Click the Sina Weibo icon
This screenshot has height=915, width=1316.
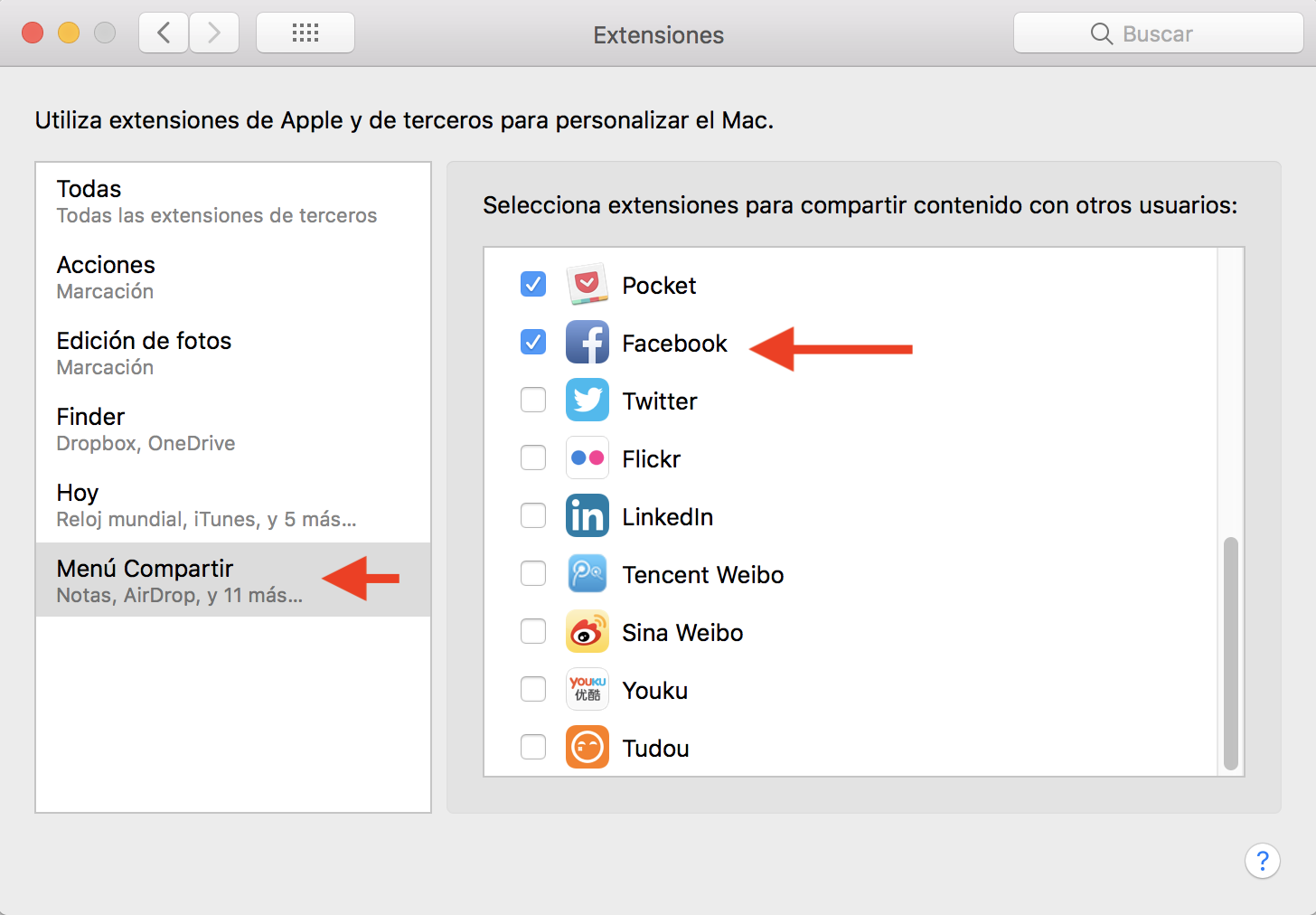587,632
